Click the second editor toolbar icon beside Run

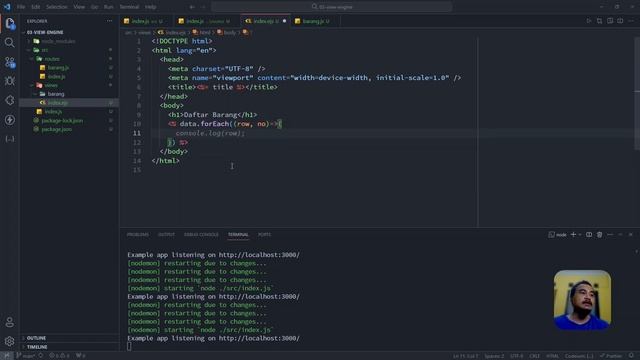pyautogui.click(x=599, y=21)
